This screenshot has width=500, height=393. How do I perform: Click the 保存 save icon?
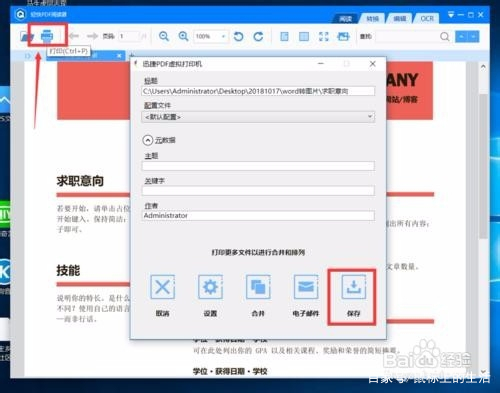point(353,287)
